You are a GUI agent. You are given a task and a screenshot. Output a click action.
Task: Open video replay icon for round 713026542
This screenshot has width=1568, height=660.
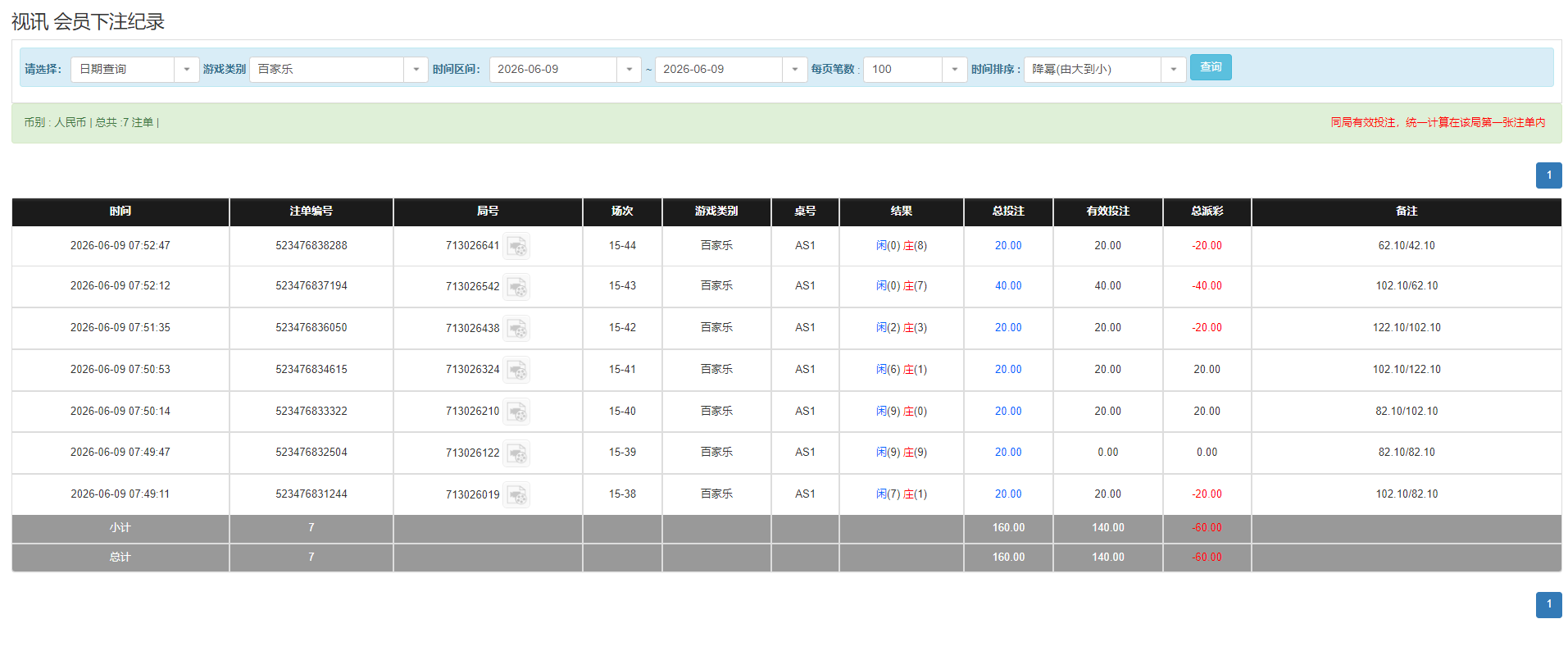point(516,287)
